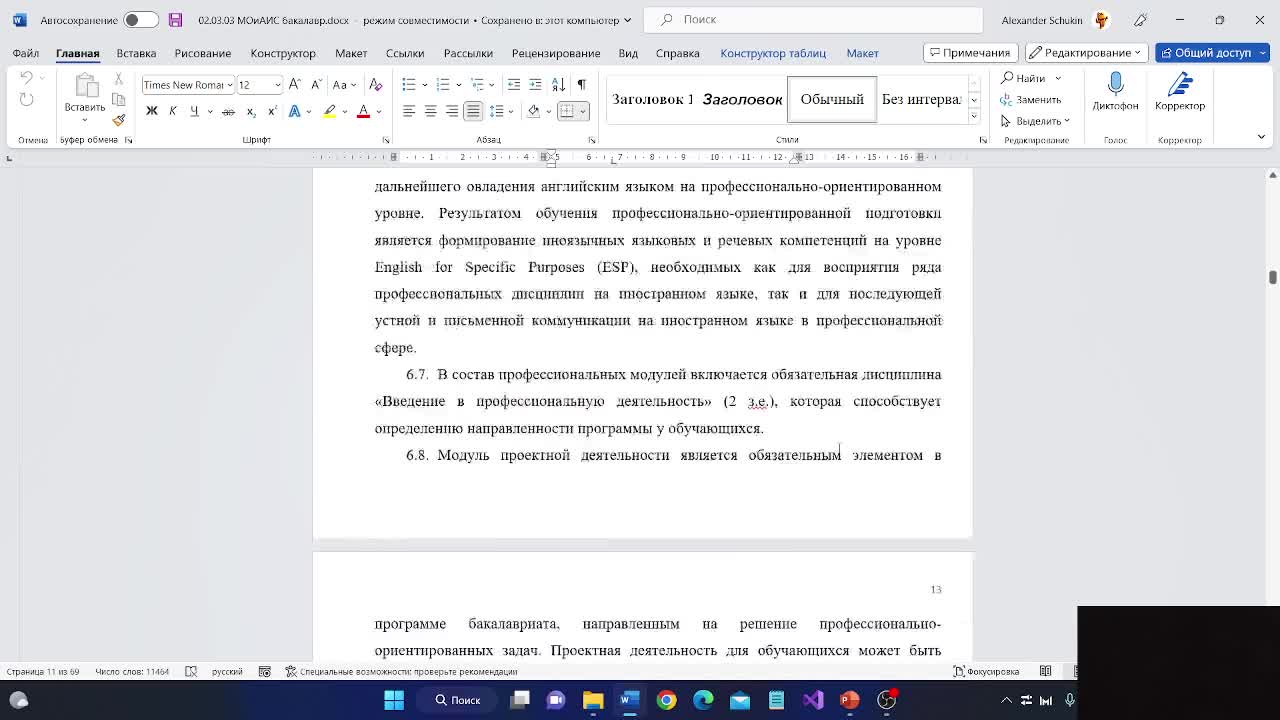Decrease paragraph indent
The width and height of the screenshot is (1280, 720).
pyautogui.click(x=514, y=85)
